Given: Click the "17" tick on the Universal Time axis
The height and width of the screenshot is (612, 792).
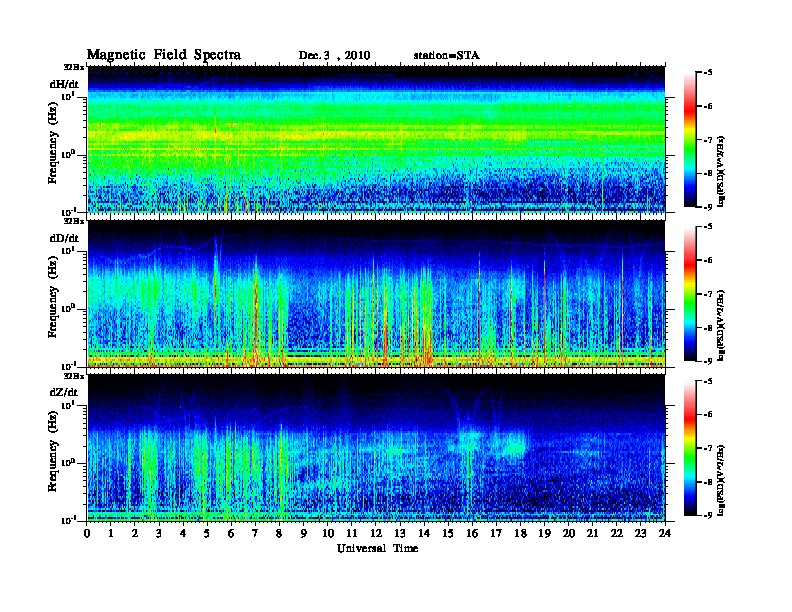Looking at the screenshot, I should 496,533.
